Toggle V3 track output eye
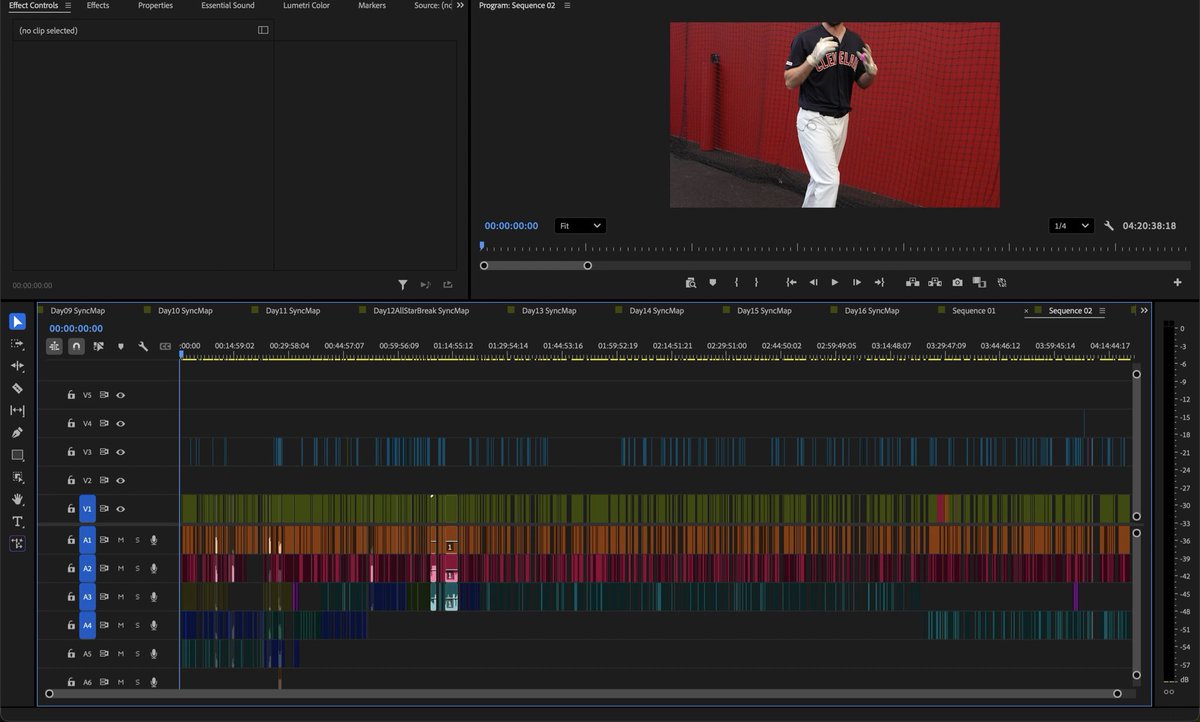The width and height of the screenshot is (1200, 722). (x=120, y=452)
